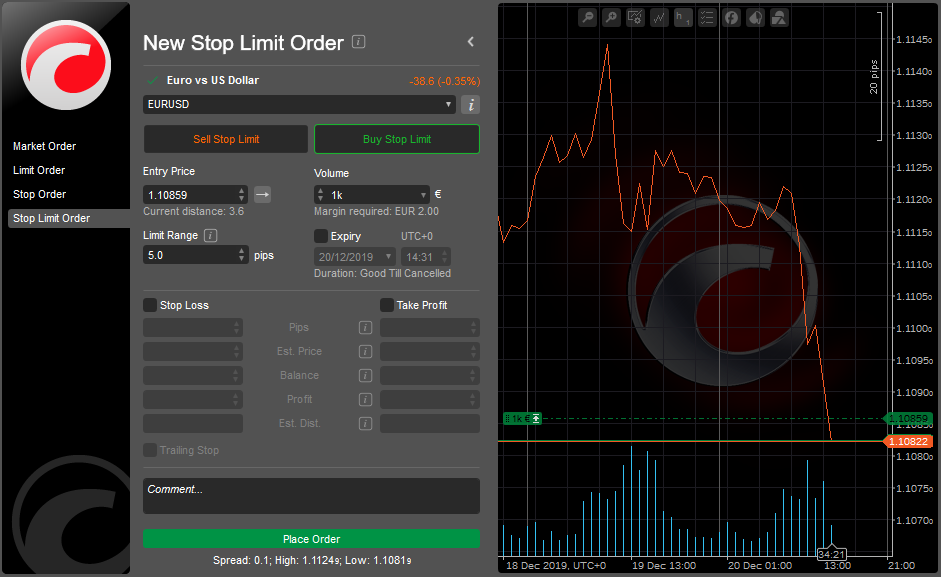Open the shapes drawing tools icon
This screenshot has height=577, width=941.
click(x=779, y=17)
